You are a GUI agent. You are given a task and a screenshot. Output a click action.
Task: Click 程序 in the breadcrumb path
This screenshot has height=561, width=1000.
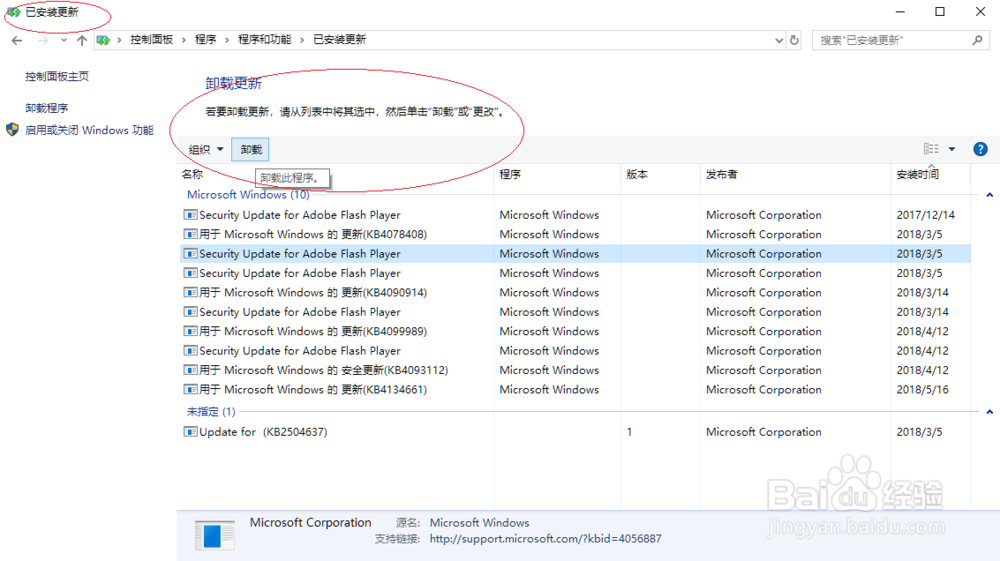click(205, 40)
